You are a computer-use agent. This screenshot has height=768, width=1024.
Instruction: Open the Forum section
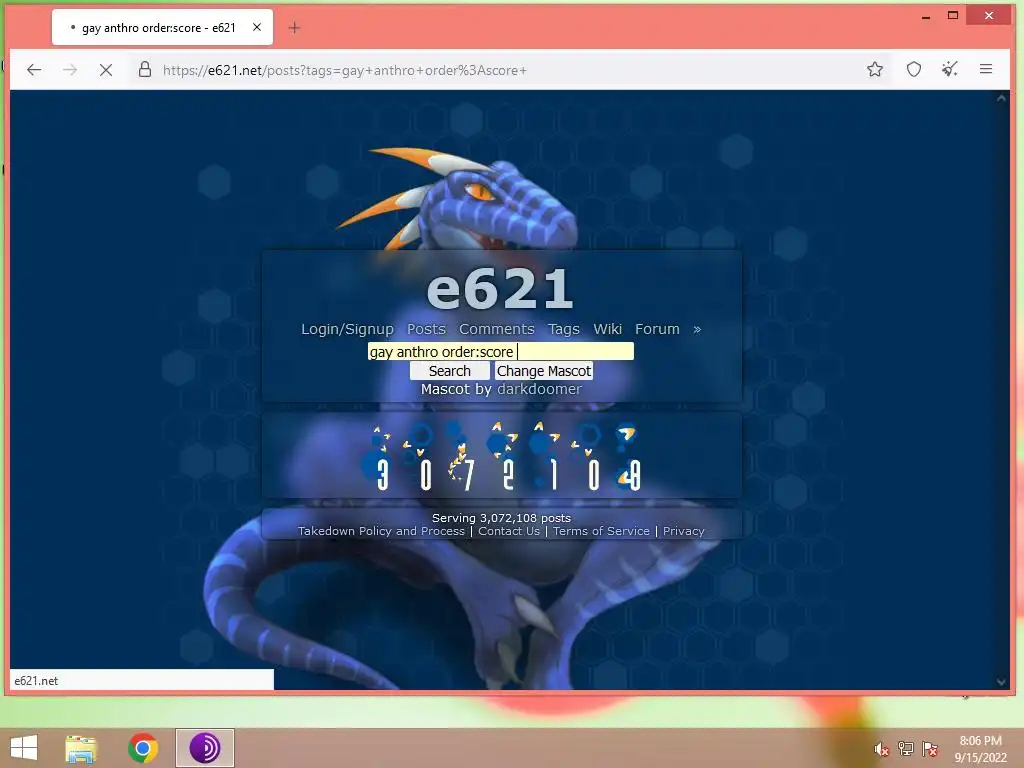[657, 329]
